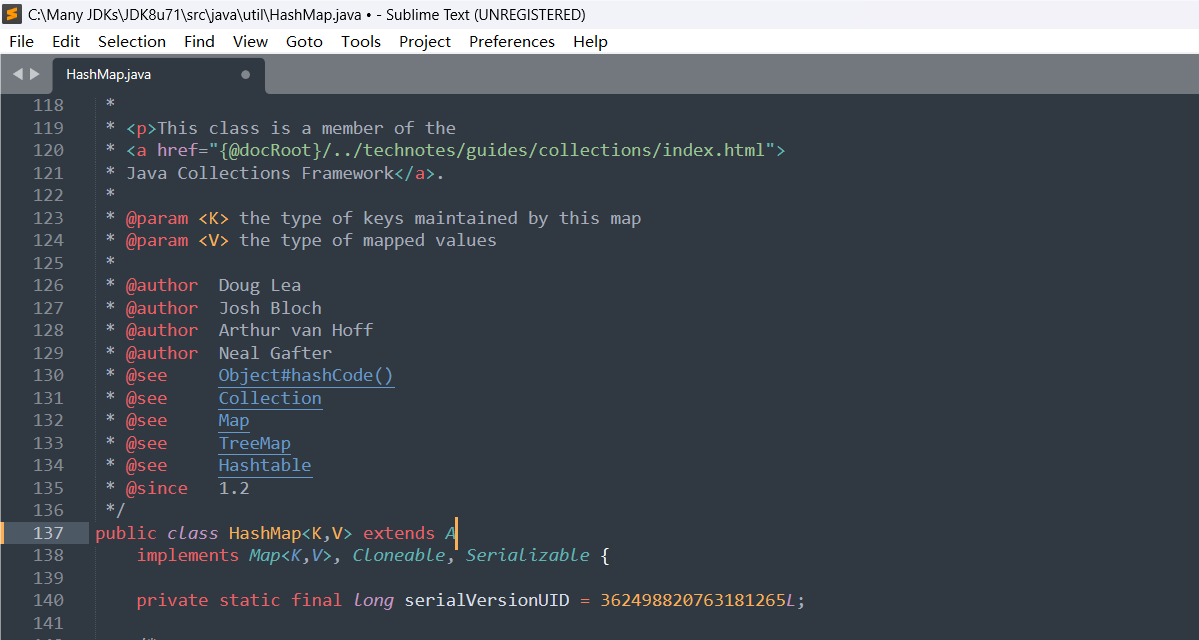
Task: Open the Find menu
Action: (199, 41)
